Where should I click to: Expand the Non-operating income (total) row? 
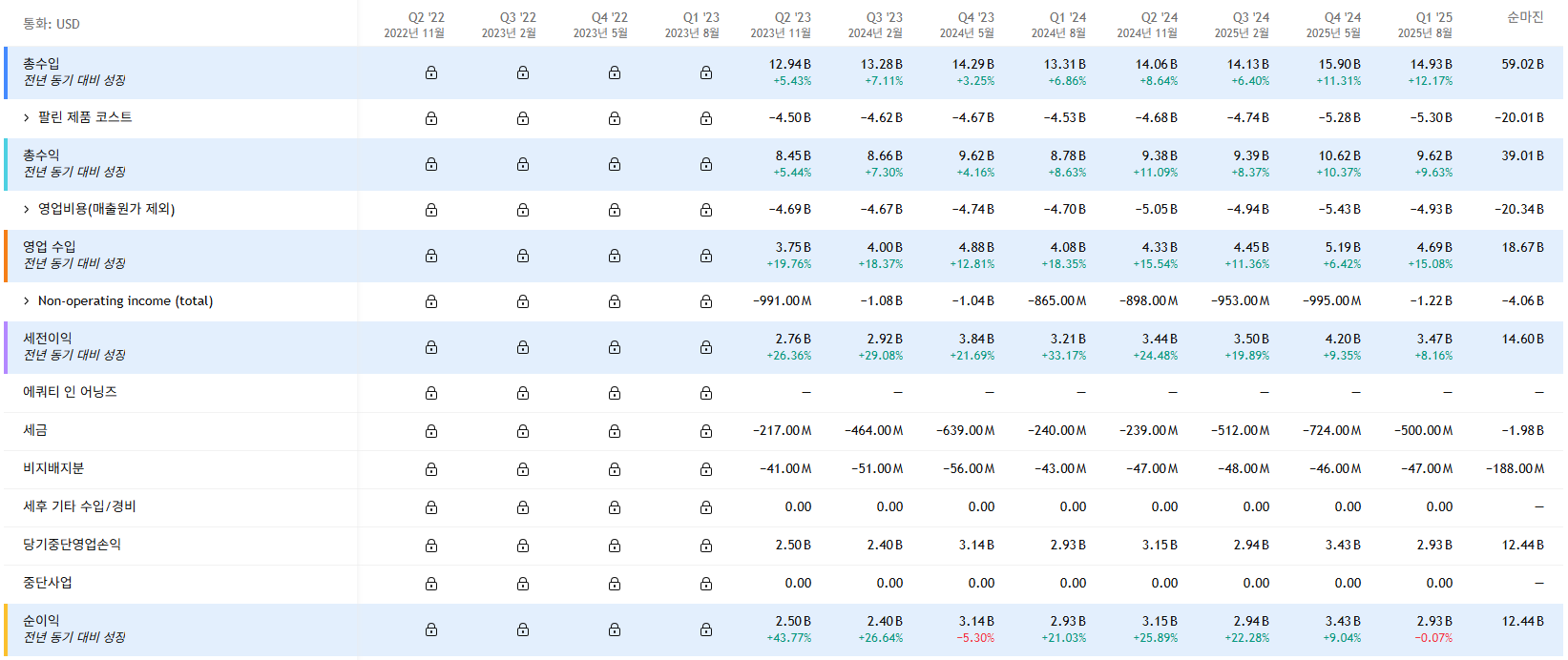pos(27,301)
